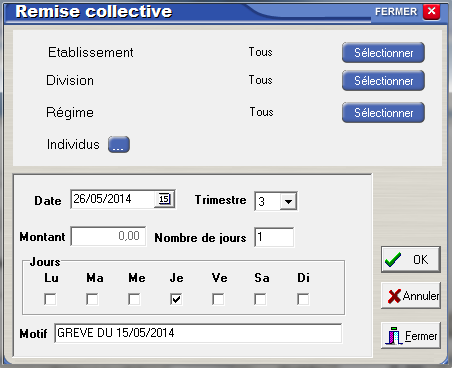This screenshot has width=452, height=368.
Task: Tick the Sa (Saturday) checkbox
Action: (x=260, y=299)
